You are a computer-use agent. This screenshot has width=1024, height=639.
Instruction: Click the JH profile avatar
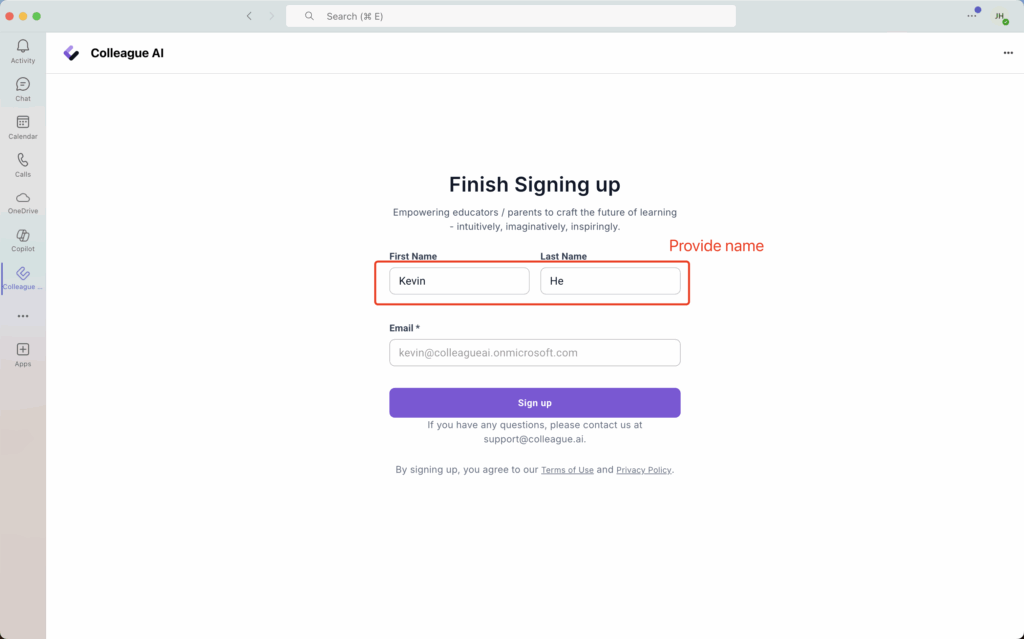999,16
